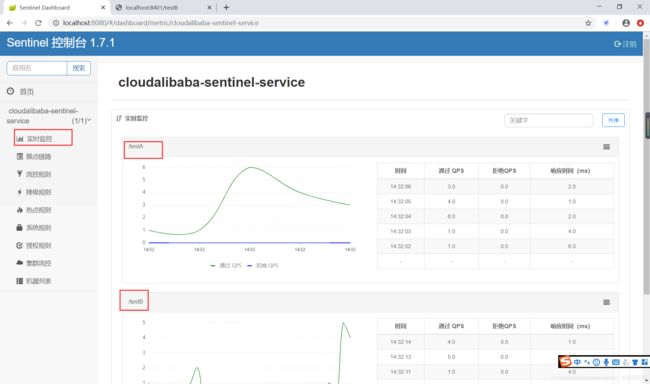This screenshot has height=384, width=650.
Task: Open 机器列表 via its list icon
Action: [x=19, y=281]
